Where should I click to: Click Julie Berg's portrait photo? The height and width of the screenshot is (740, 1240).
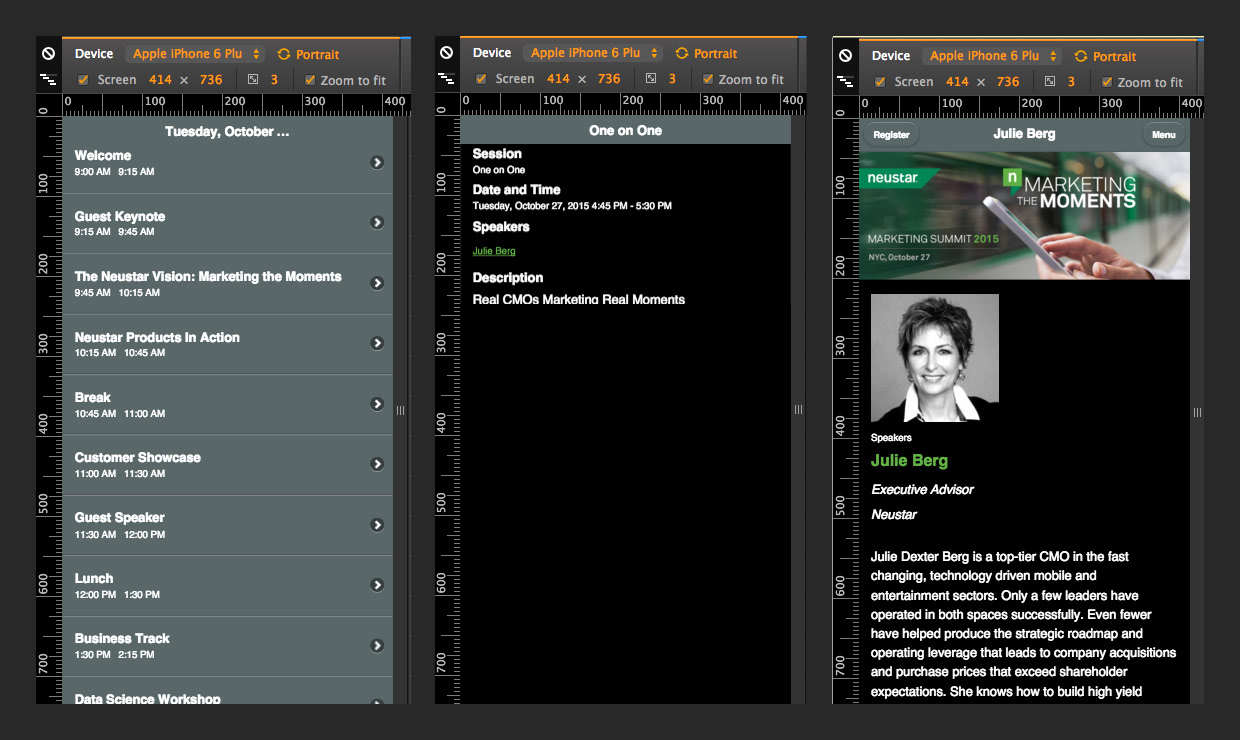coord(935,358)
